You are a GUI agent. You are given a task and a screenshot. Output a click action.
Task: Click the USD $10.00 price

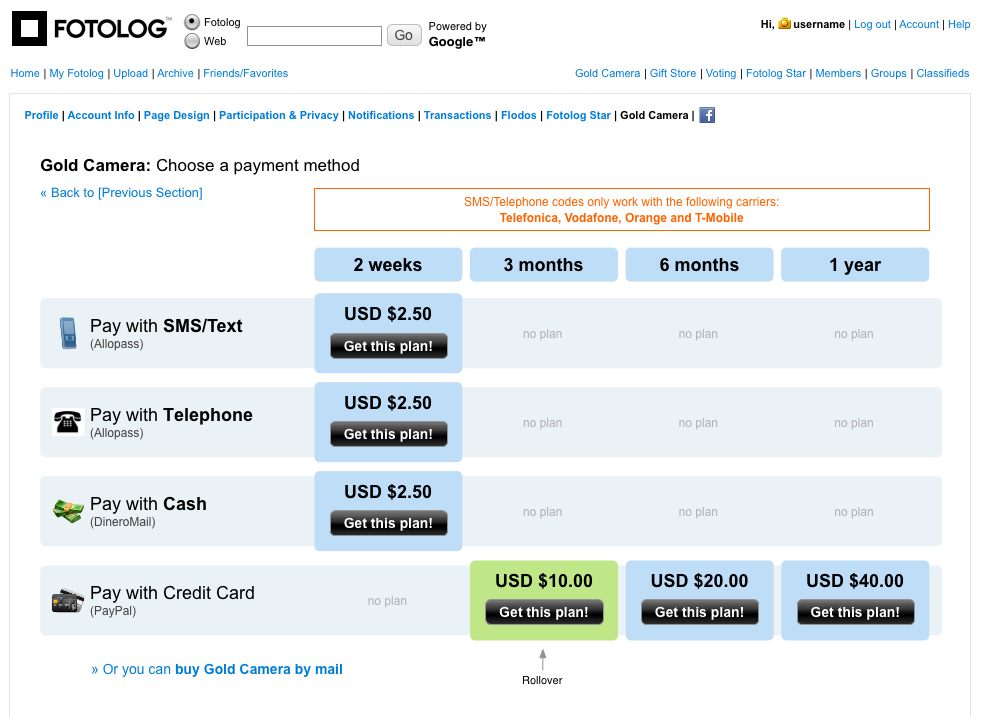point(544,581)
